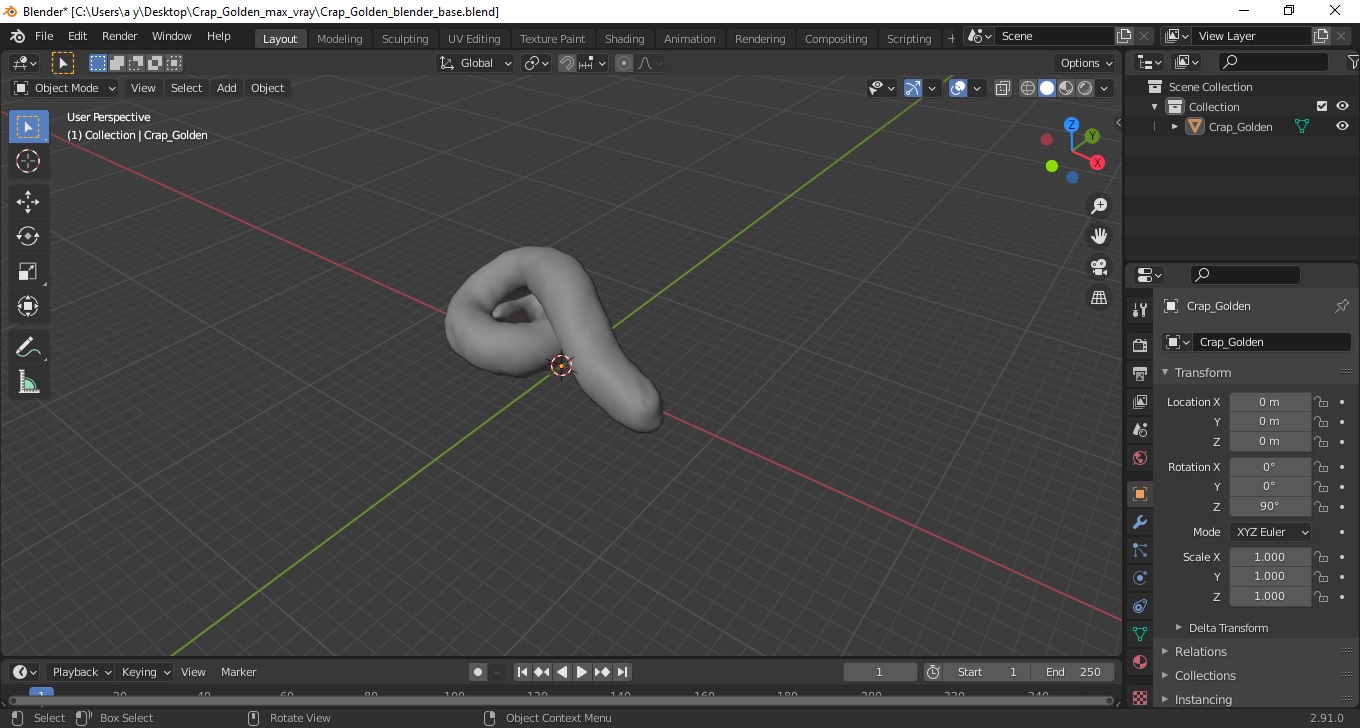Open the Playback dropdown in timeline
The width and height of the screenshot is (1360, 728).
(81, 672)
